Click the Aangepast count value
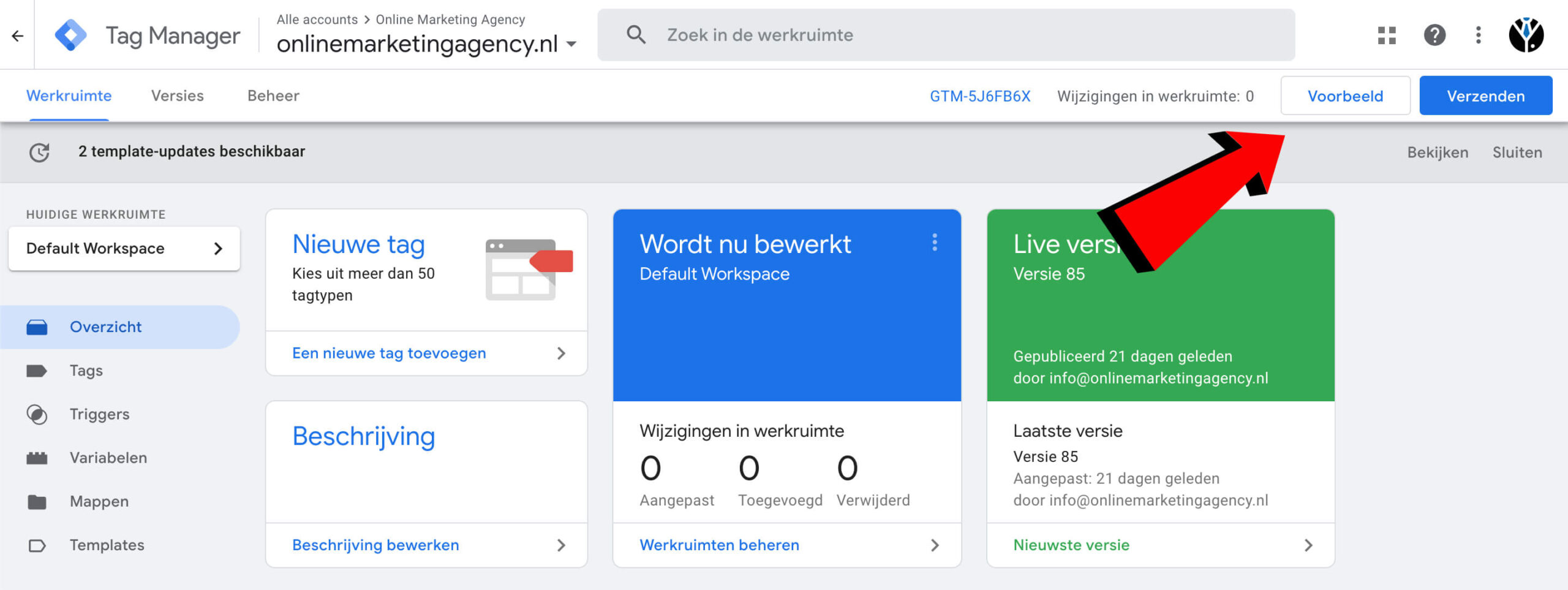This screenshot has width=1568, height=590. coord(650,469)
